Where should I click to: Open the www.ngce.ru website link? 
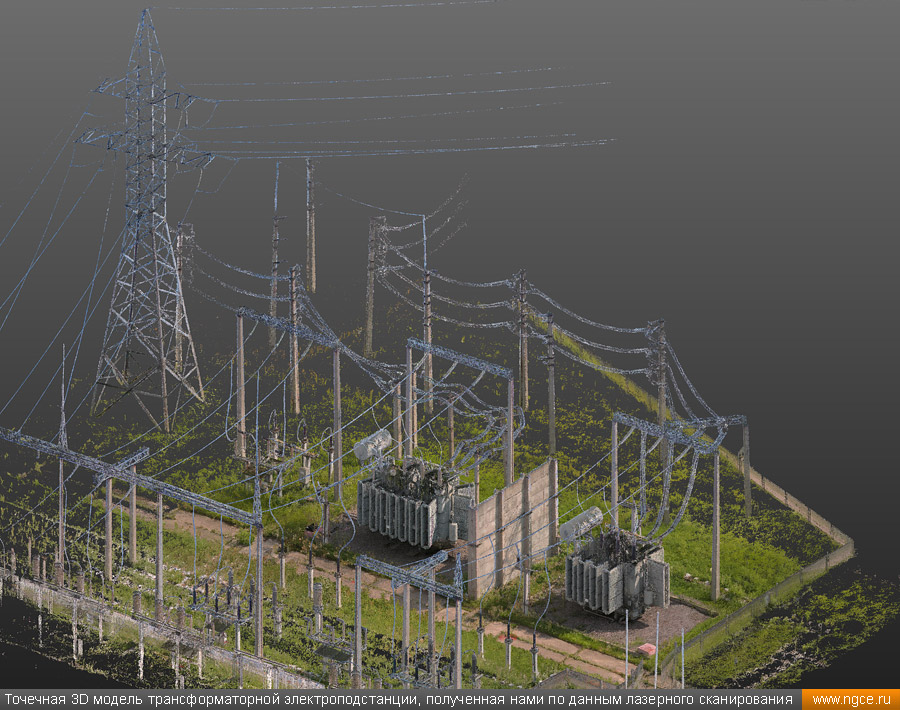(850, 699)
